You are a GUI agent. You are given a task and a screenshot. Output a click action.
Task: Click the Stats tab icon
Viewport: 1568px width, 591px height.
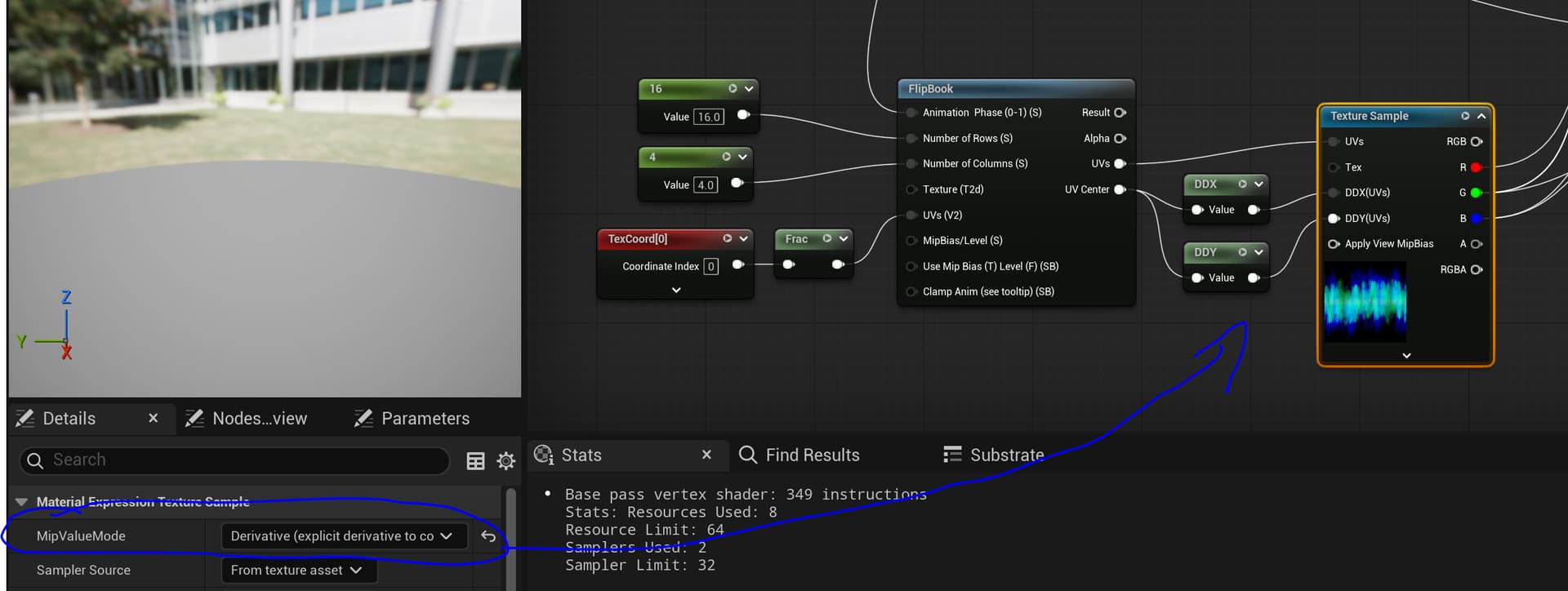pyautogui.click(x=544, y=455)
